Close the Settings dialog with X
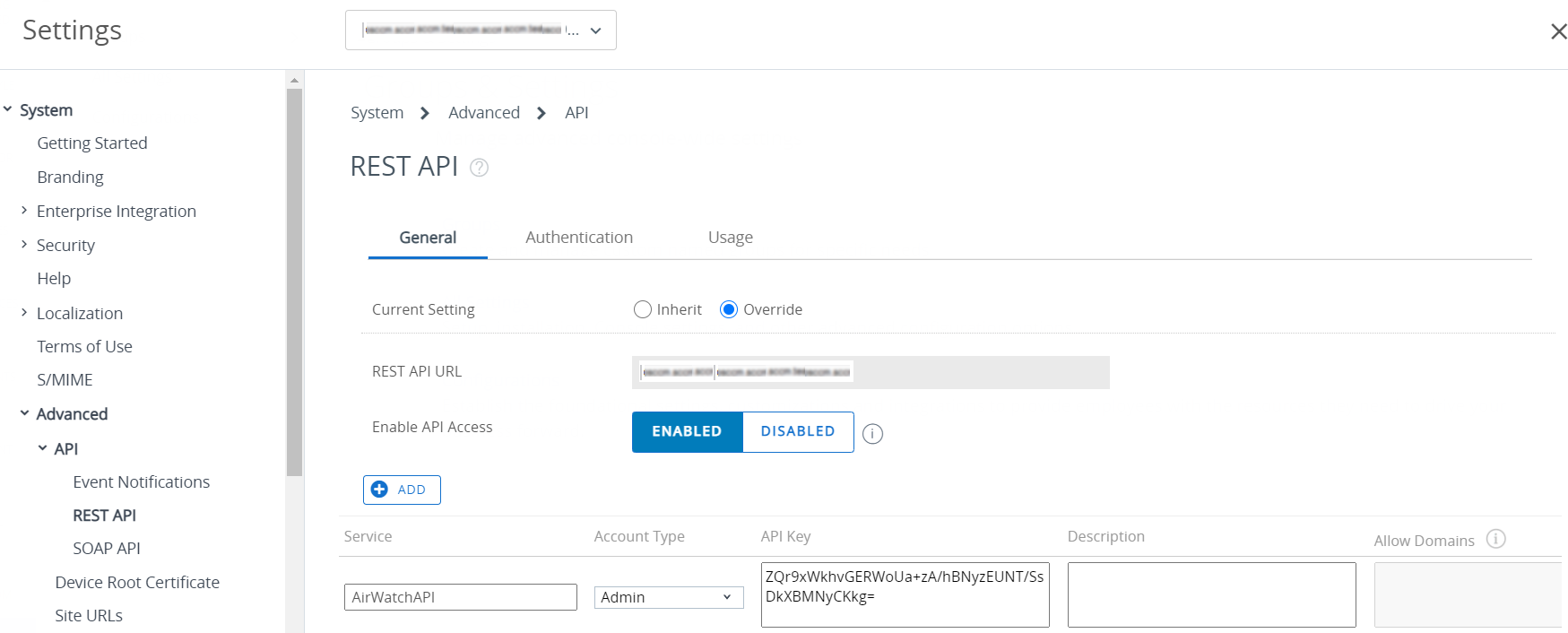This screenshot has height=633, width=1568. (1558, 31)
